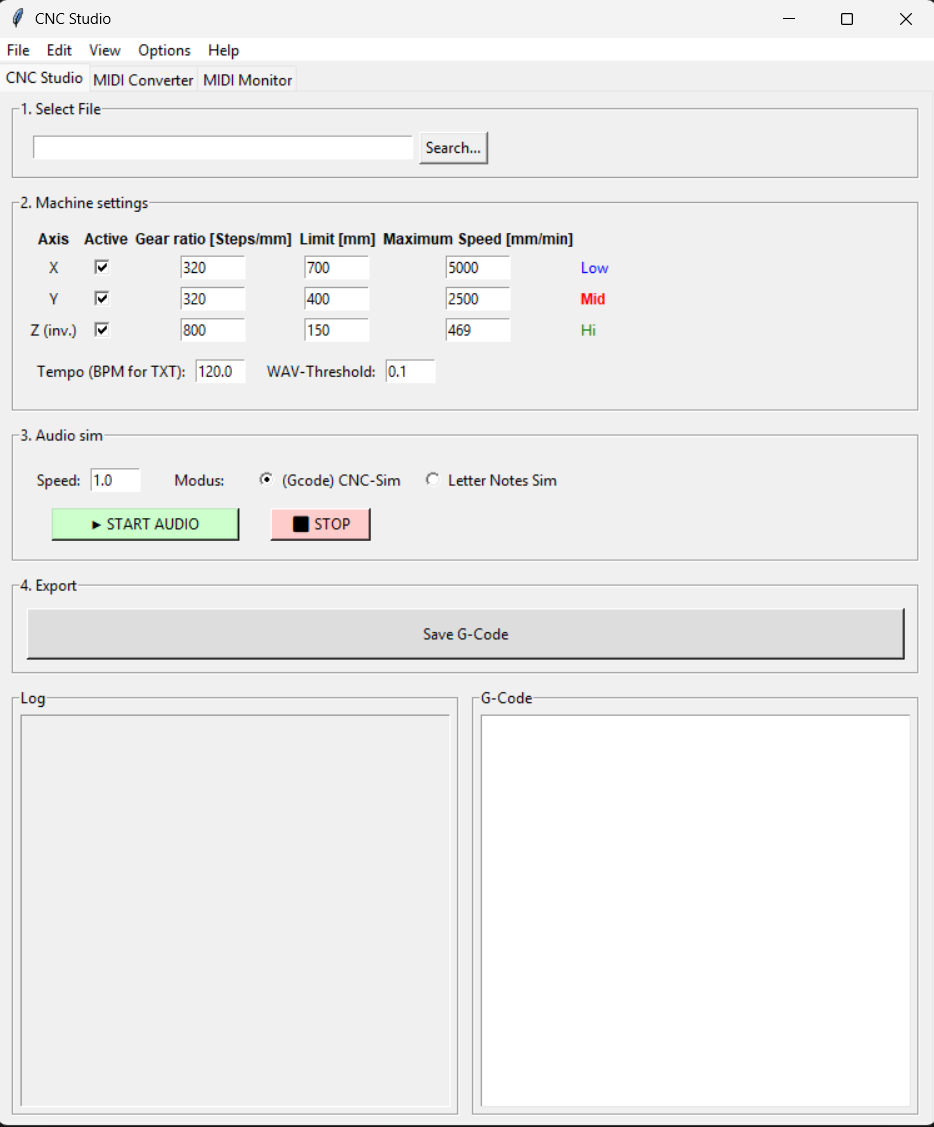Screen dimensions: 934x1127
Task: Click Y axis gear ratio field 320
Action: 212,298
